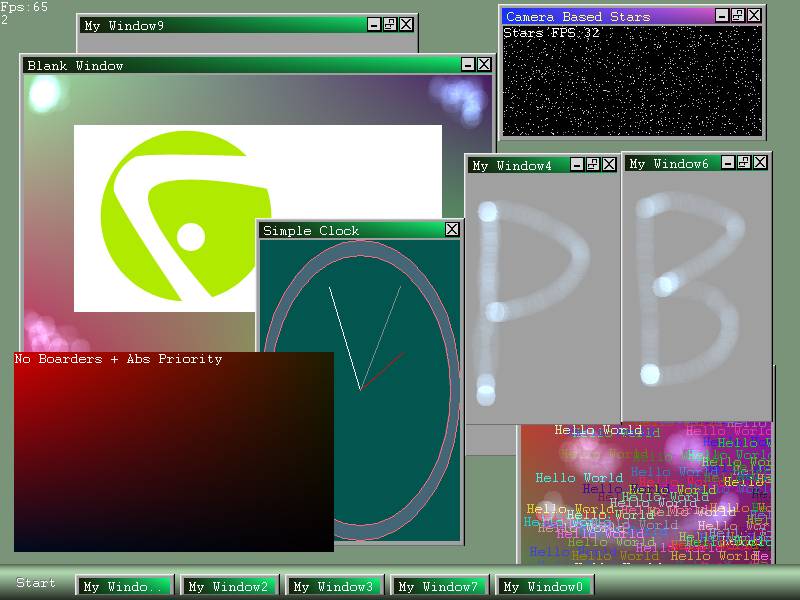Minimize My Window6
800x600 pixels.
pyautogui.click(x=728, y=162)
